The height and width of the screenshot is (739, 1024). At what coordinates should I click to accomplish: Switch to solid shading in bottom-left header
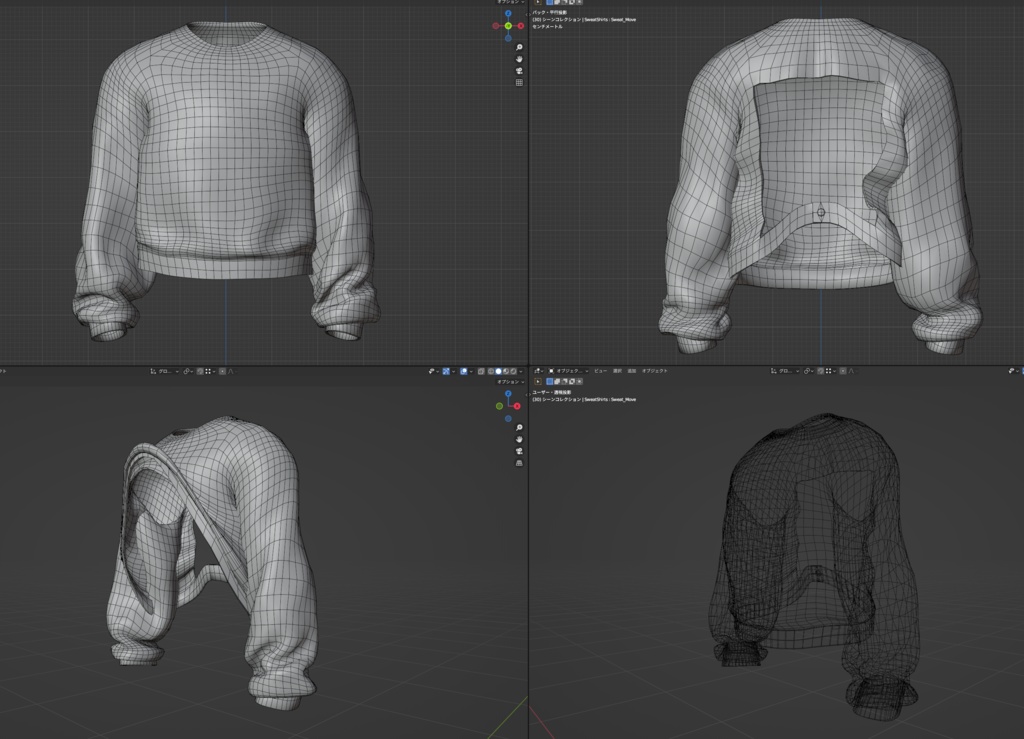[x=498, y=371]
